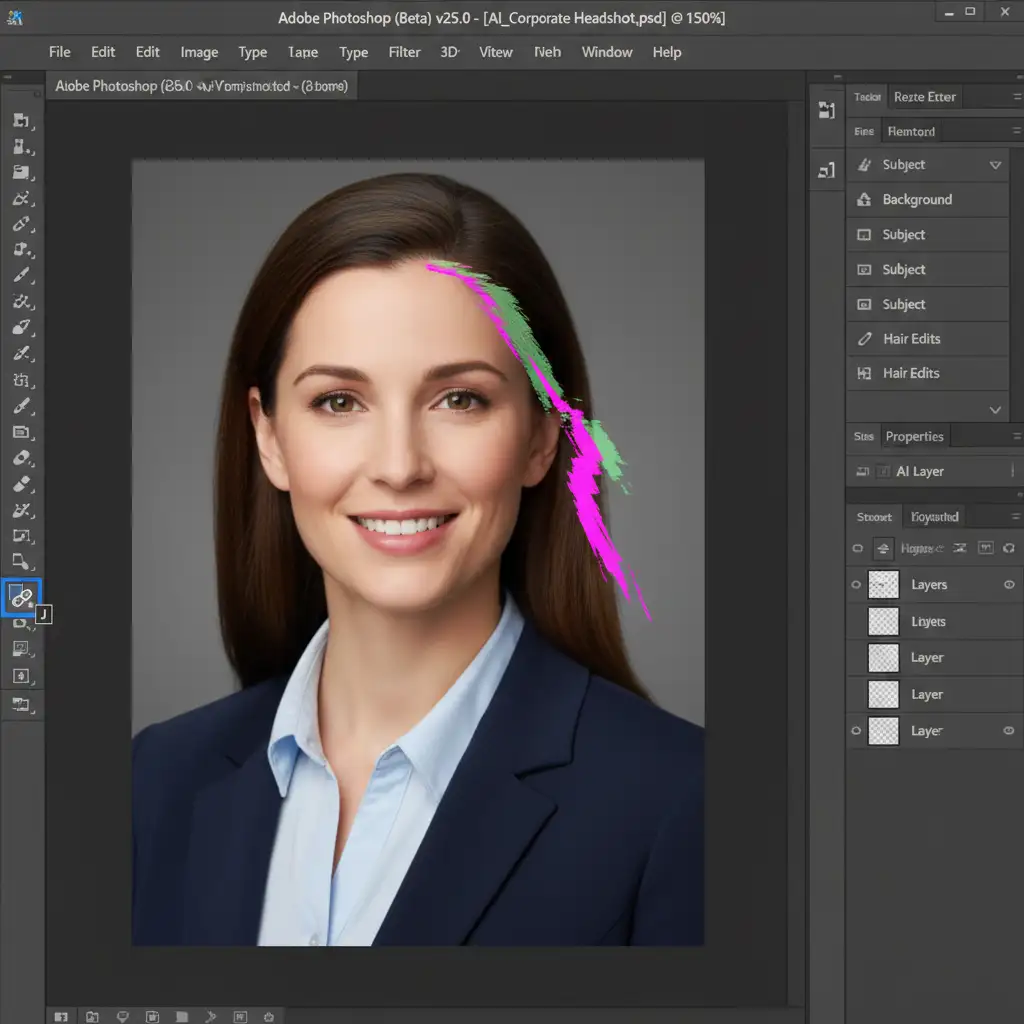The image size is (1024, 1024).
Task: Select the Background entry in the list
Action: (x=917, y=200)
